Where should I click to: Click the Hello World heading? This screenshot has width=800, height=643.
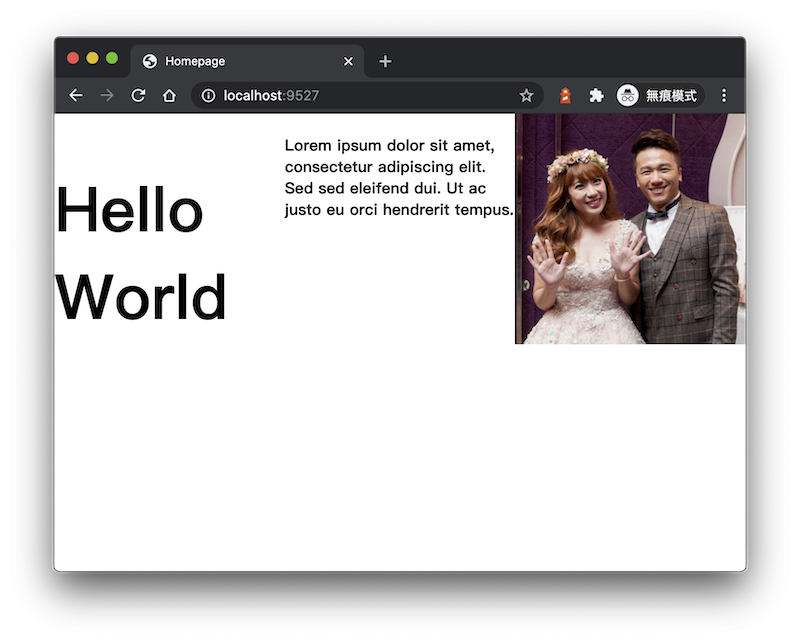pyautogui.click(x=141, y=253)
